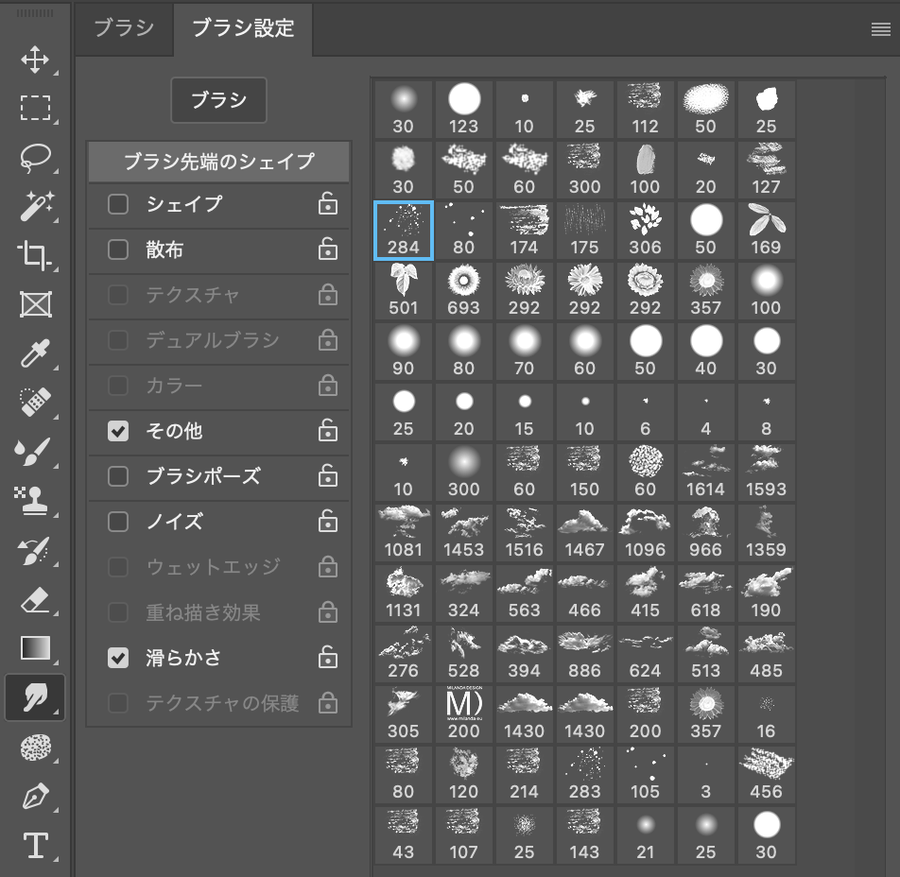Choose the Pen tool
Viewport: 900px width, 877px height.
click(35, 796)
